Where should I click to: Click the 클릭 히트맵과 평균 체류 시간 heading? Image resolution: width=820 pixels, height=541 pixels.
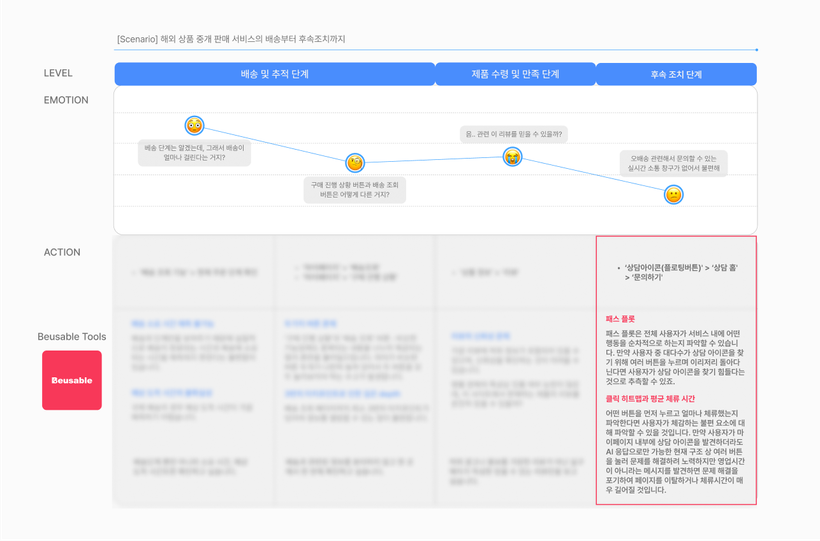tap(650, 399)
